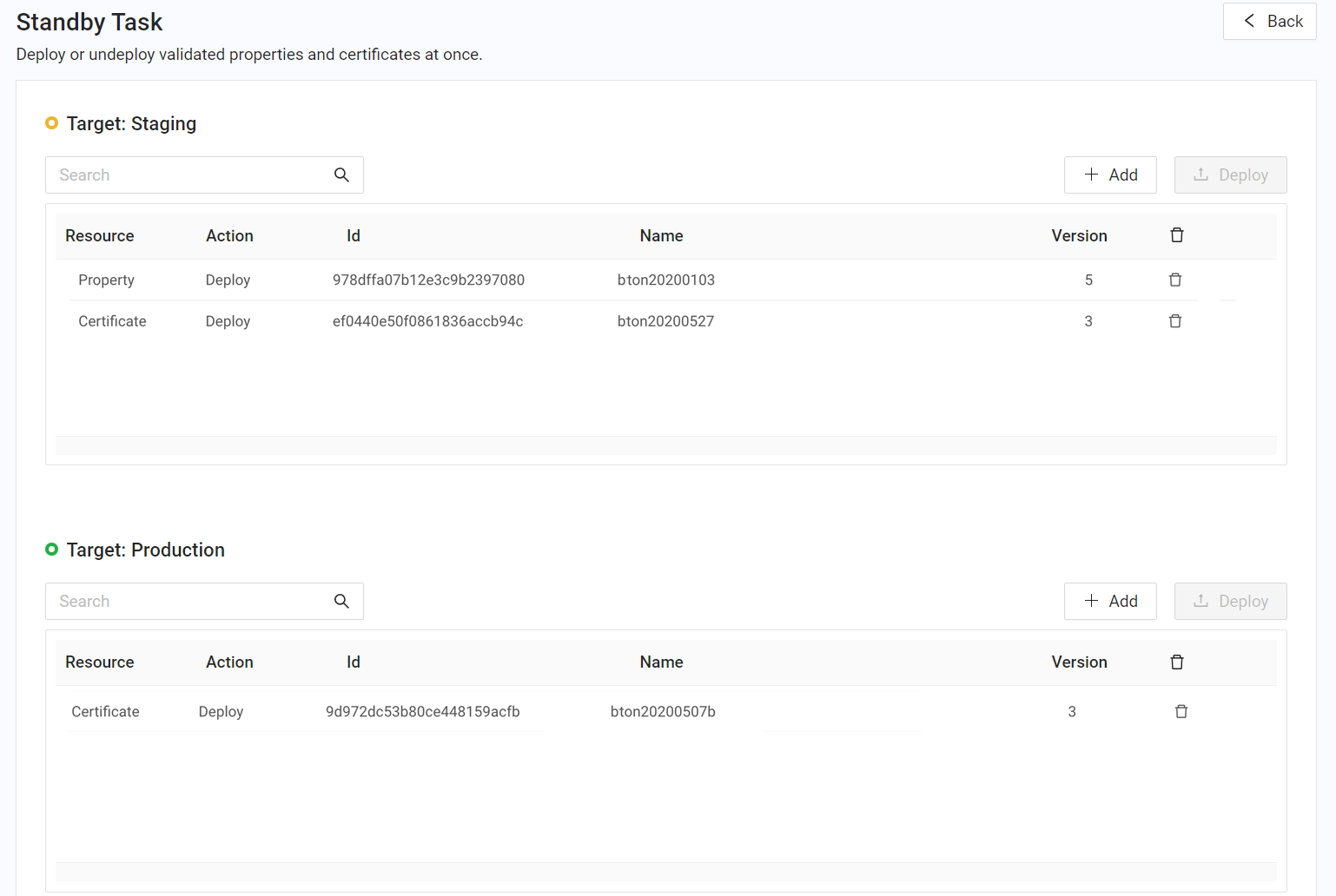Click the name bton20200103
This screenshot has width=1336, height=896.
666,280
